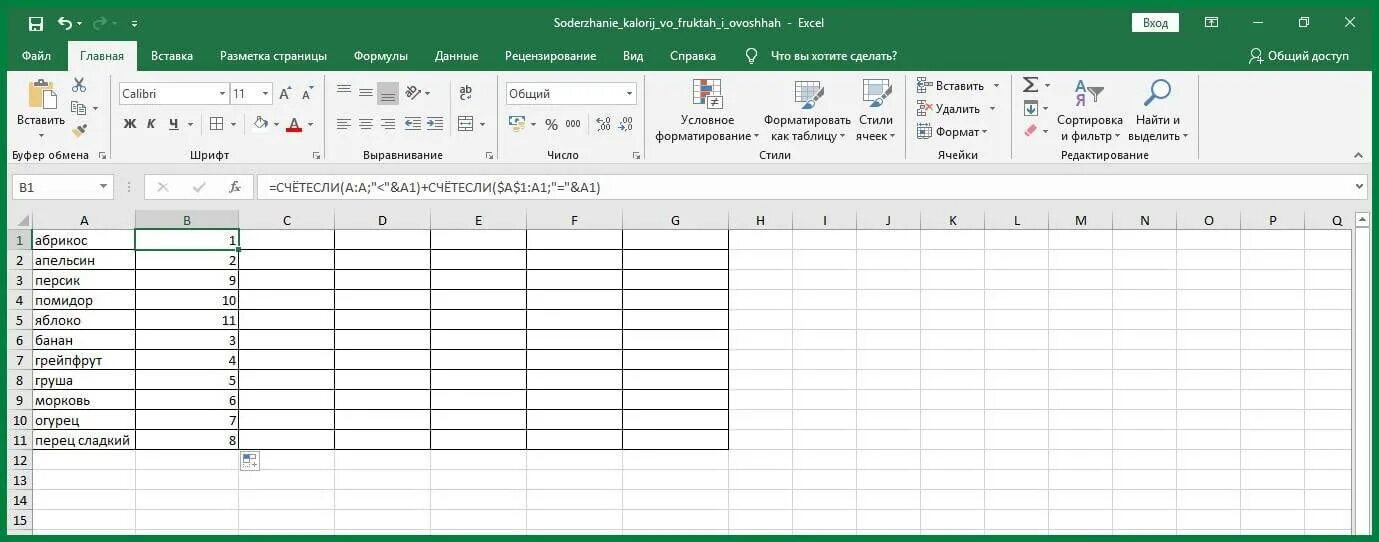
Task: Click the Вход sign-in button
Action: (x=1155, y=22)
